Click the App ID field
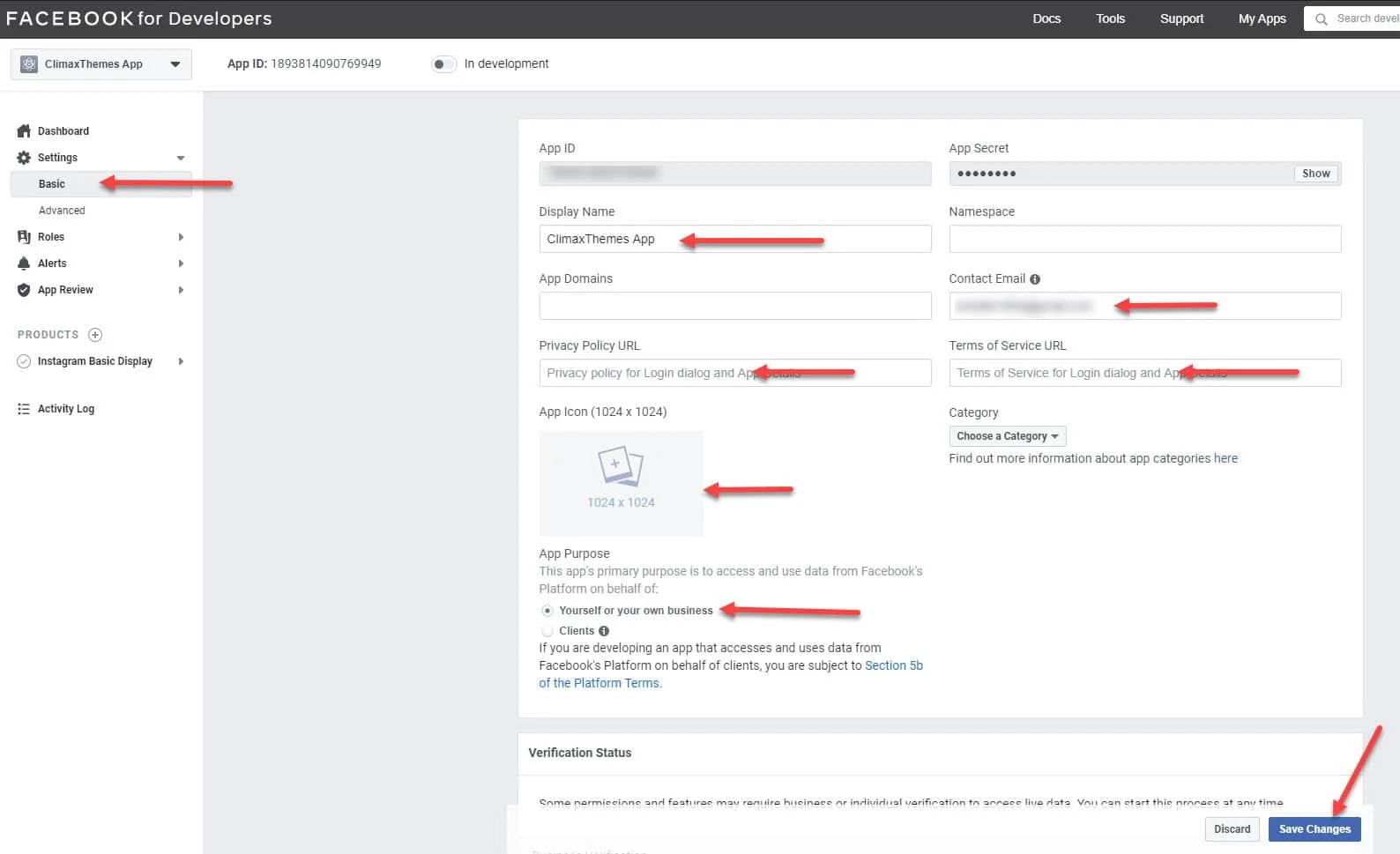1400x854 pixels. point(735,174)
